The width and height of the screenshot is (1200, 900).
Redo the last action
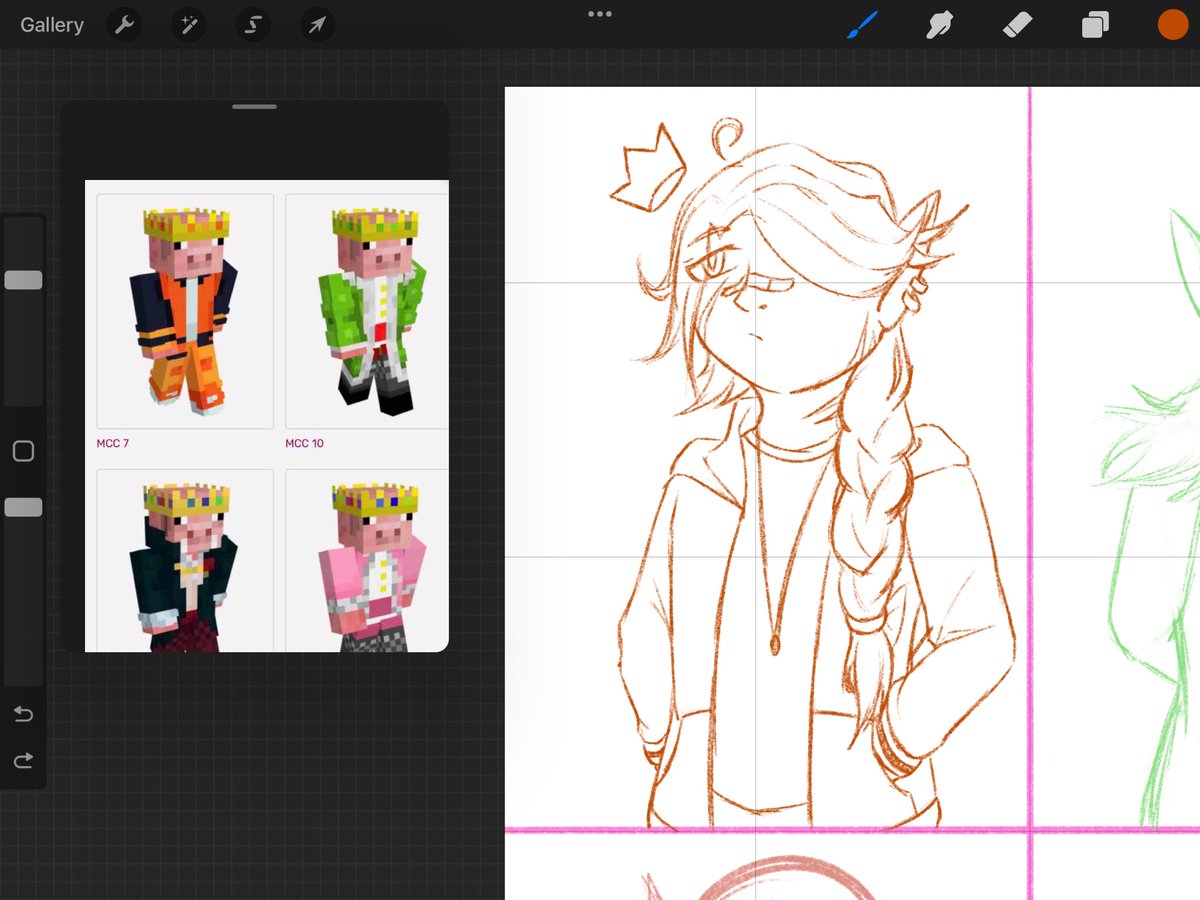pyautogui.click(x=23, y=762)
